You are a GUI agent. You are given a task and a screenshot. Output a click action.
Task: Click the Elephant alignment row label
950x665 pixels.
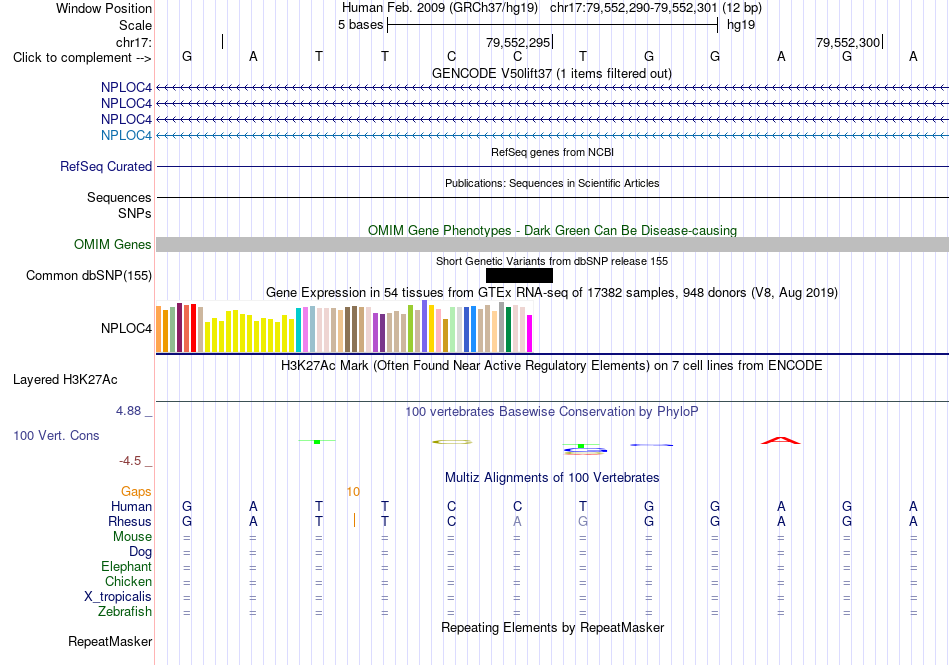[126, 567]
